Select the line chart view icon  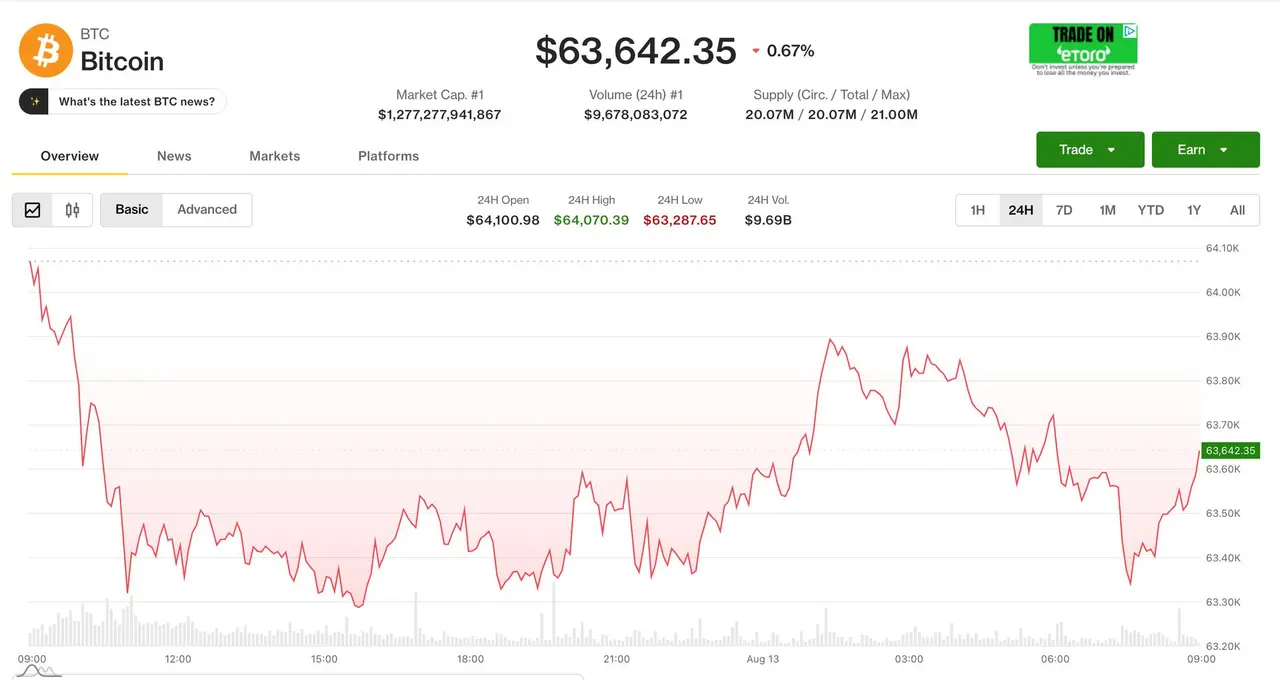coord(32,210)
